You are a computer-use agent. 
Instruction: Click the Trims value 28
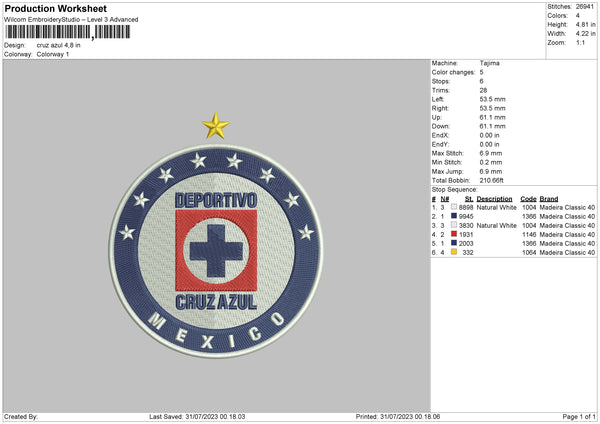pyautogui.click(x=483, y=90)
